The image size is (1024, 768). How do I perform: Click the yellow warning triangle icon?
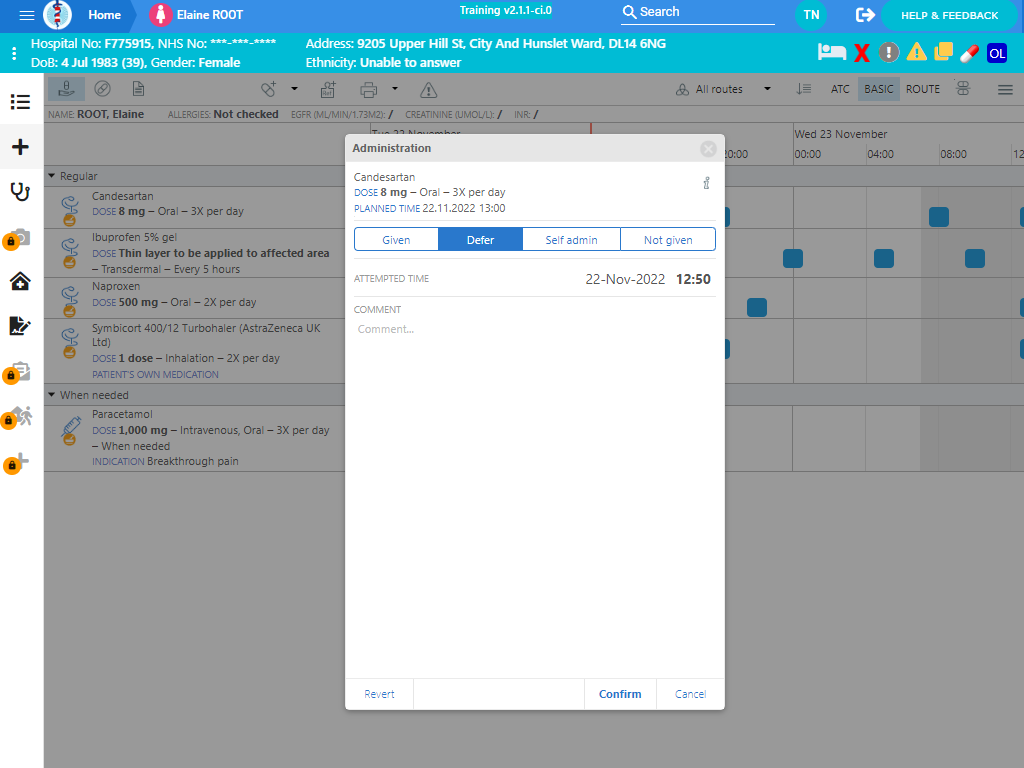click(x=916, y=52)
